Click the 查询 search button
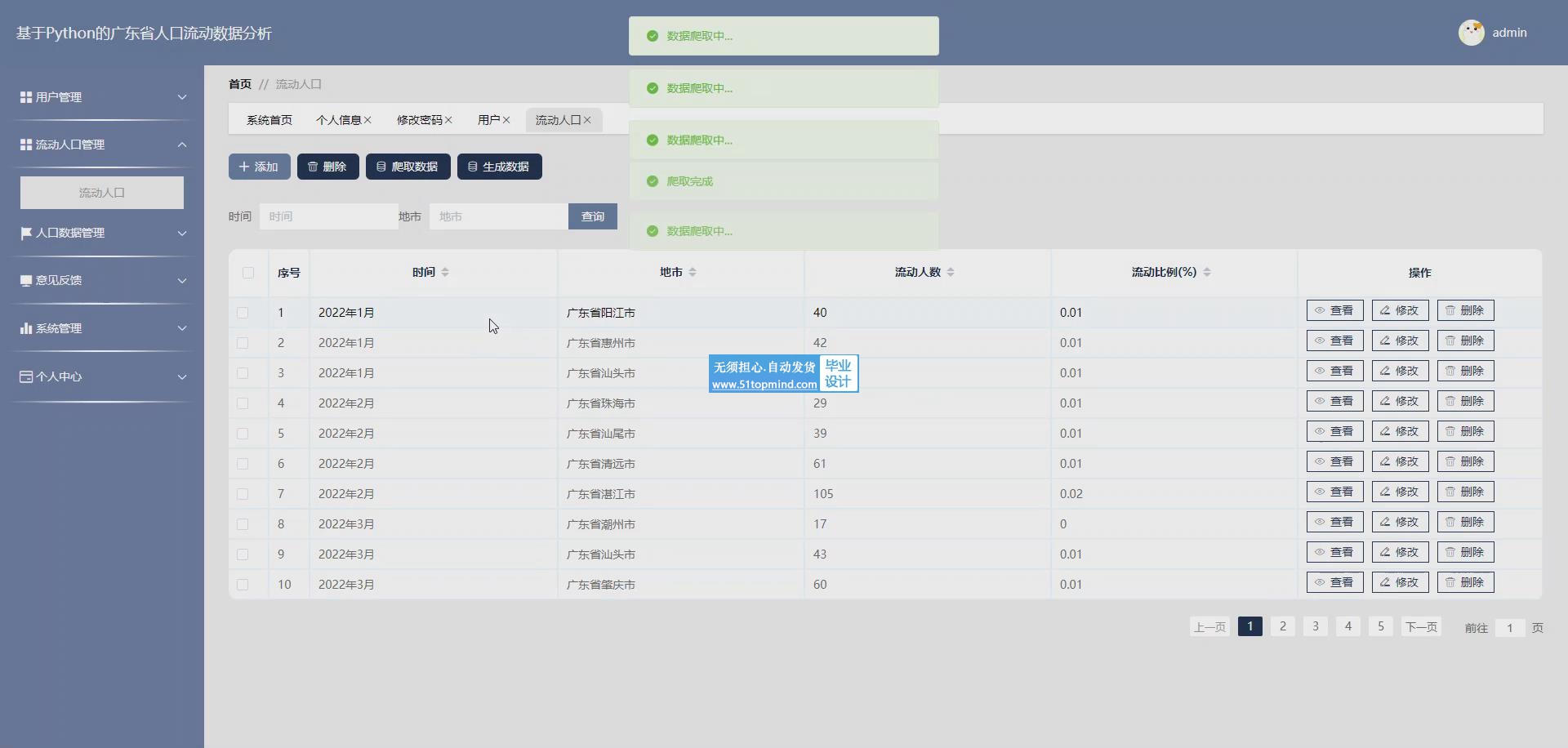 coord(593,216)
